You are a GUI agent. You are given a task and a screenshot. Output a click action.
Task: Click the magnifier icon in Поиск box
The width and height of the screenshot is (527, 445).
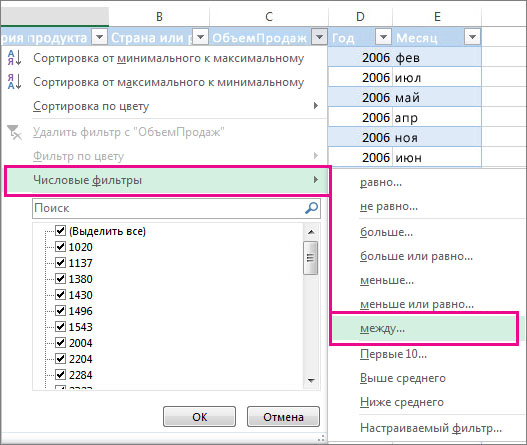coord(311,208)
